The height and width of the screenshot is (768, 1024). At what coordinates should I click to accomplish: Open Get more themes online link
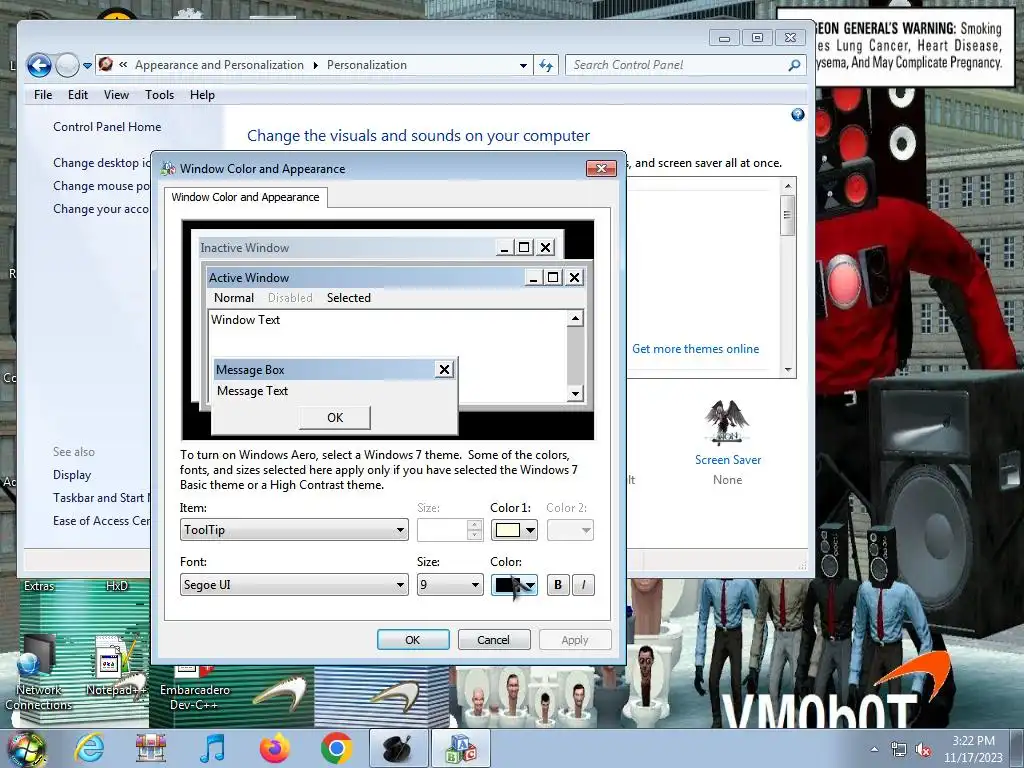coord(696,349)
